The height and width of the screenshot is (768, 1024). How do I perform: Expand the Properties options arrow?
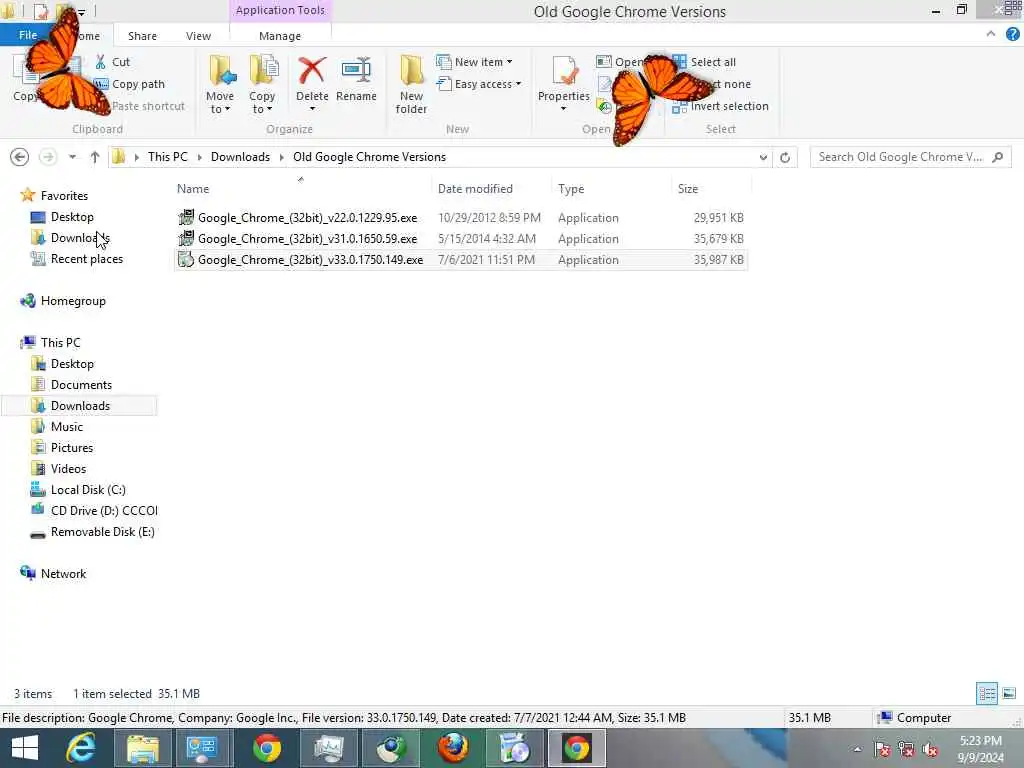click(564, 109)
